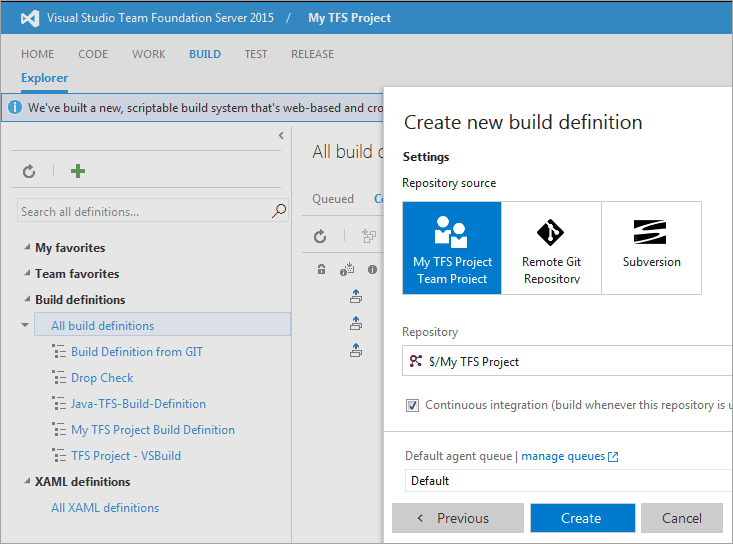Toggle the Continuous integration checkbox
This screenshot has width=733, height=544.
click(412, 405)
